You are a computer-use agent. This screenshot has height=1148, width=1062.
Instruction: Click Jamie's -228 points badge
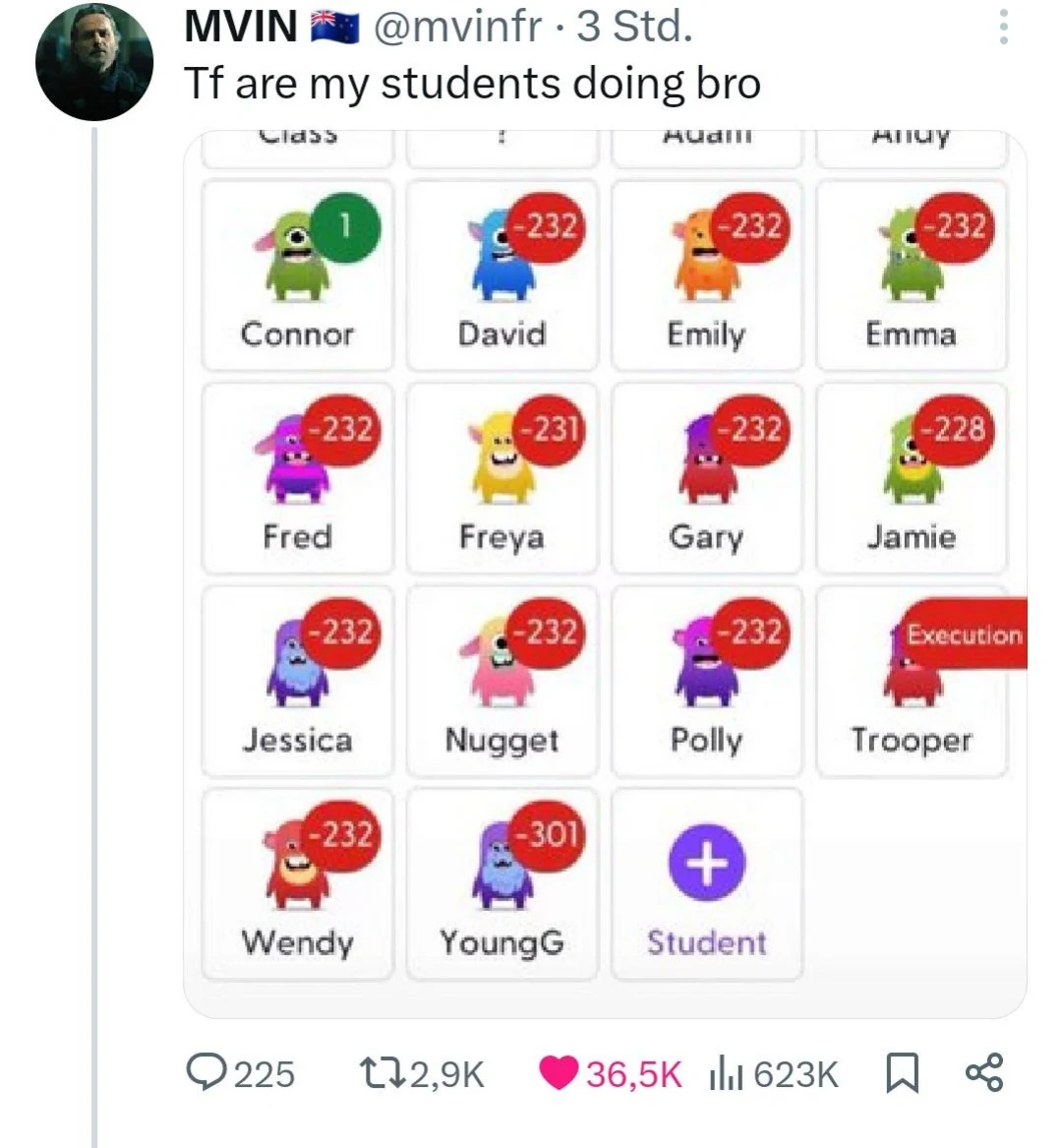click(952, 430)
